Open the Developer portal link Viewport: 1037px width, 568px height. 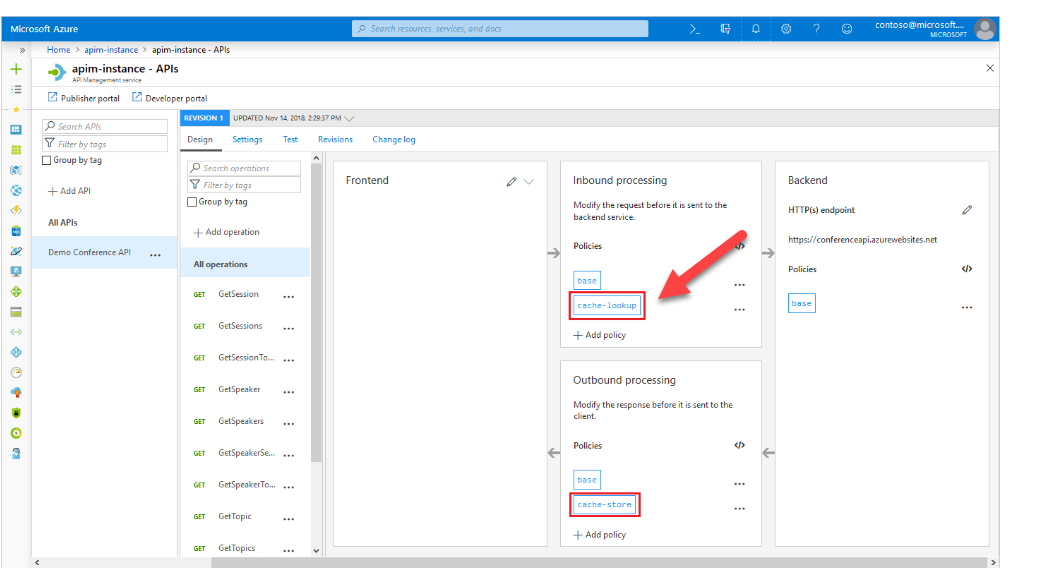(169, 98)
